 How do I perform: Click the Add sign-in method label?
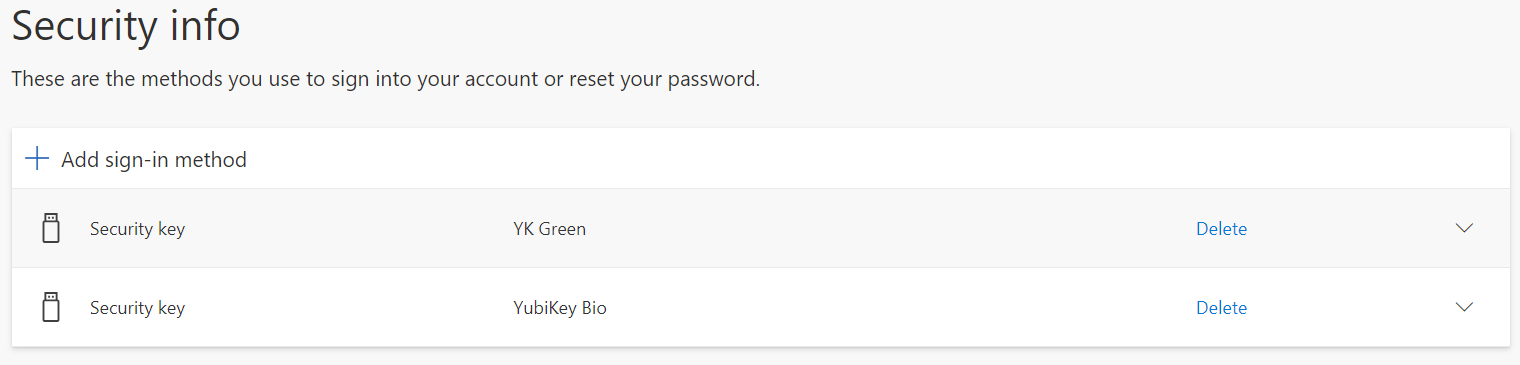[154, 159]
